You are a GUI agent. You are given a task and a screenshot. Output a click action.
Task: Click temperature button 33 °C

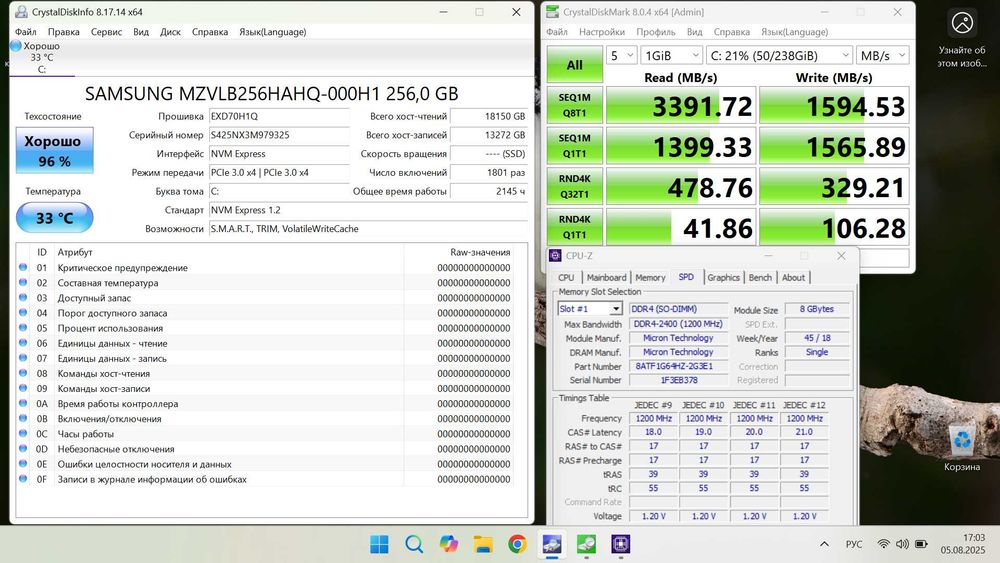pos(55,217)
